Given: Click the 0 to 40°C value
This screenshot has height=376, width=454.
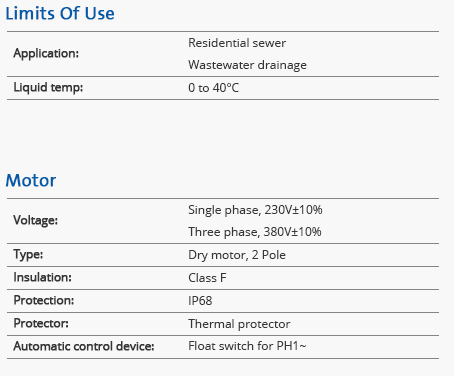Looking at the screenshot, I should pyautogui.click(x=213, y=88).
